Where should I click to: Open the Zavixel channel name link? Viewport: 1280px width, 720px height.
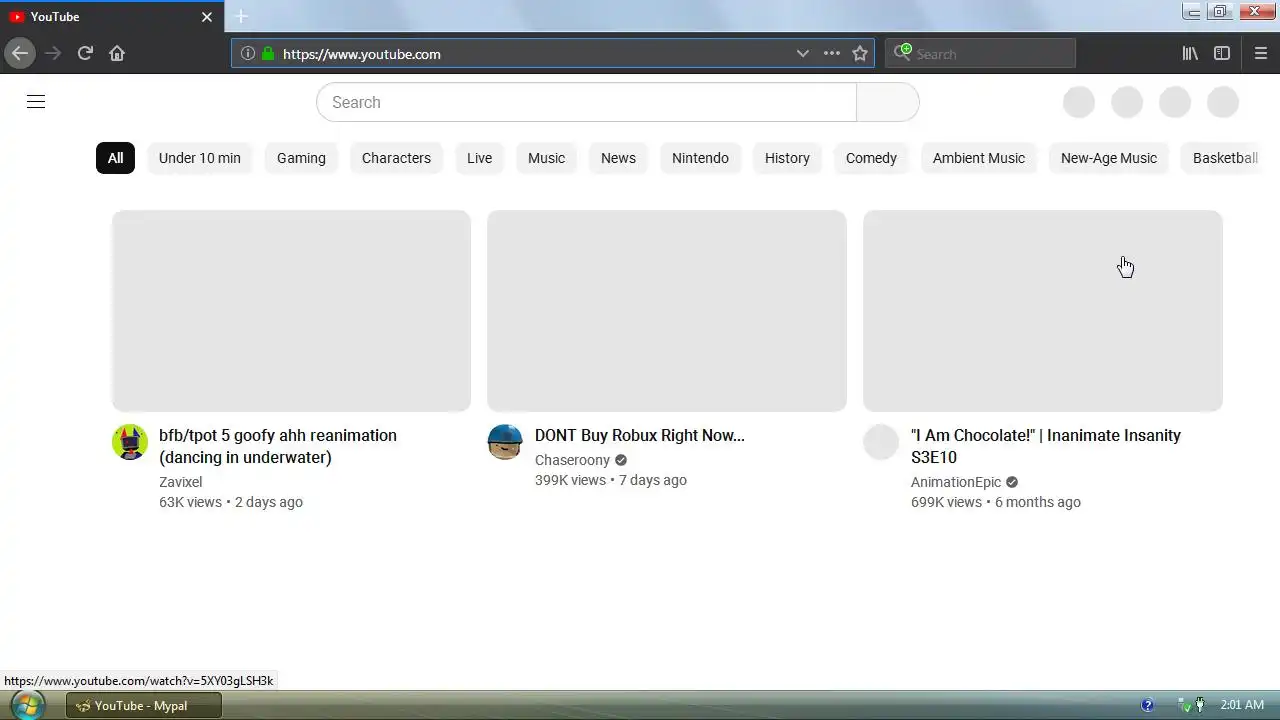point(180,481)
